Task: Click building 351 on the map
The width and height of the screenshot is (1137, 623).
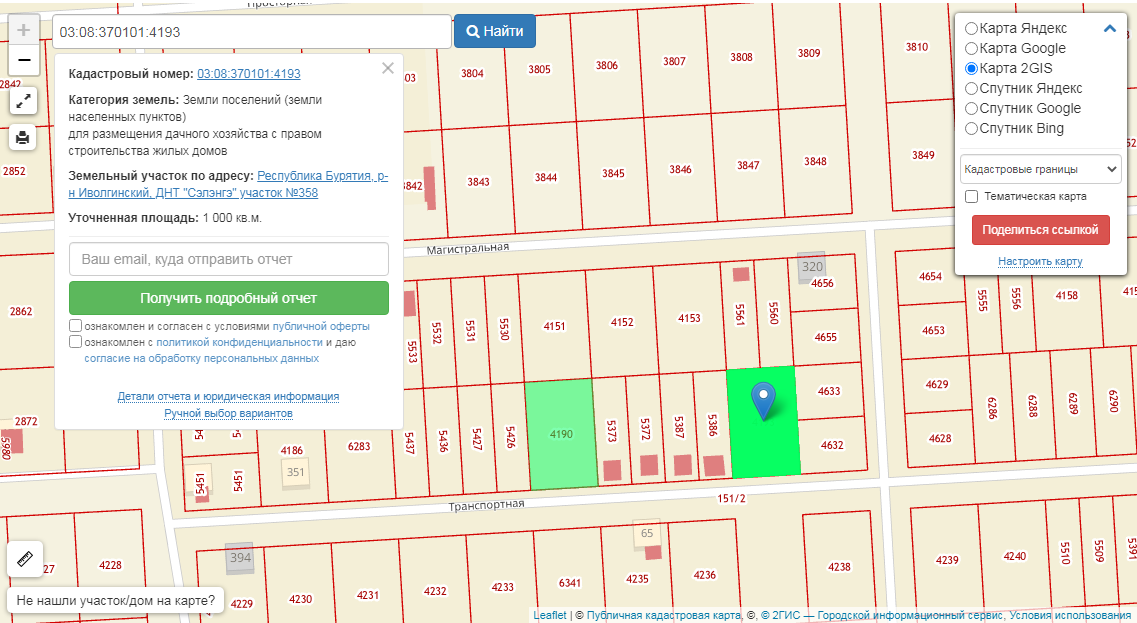Action: (x=295, y=472)
